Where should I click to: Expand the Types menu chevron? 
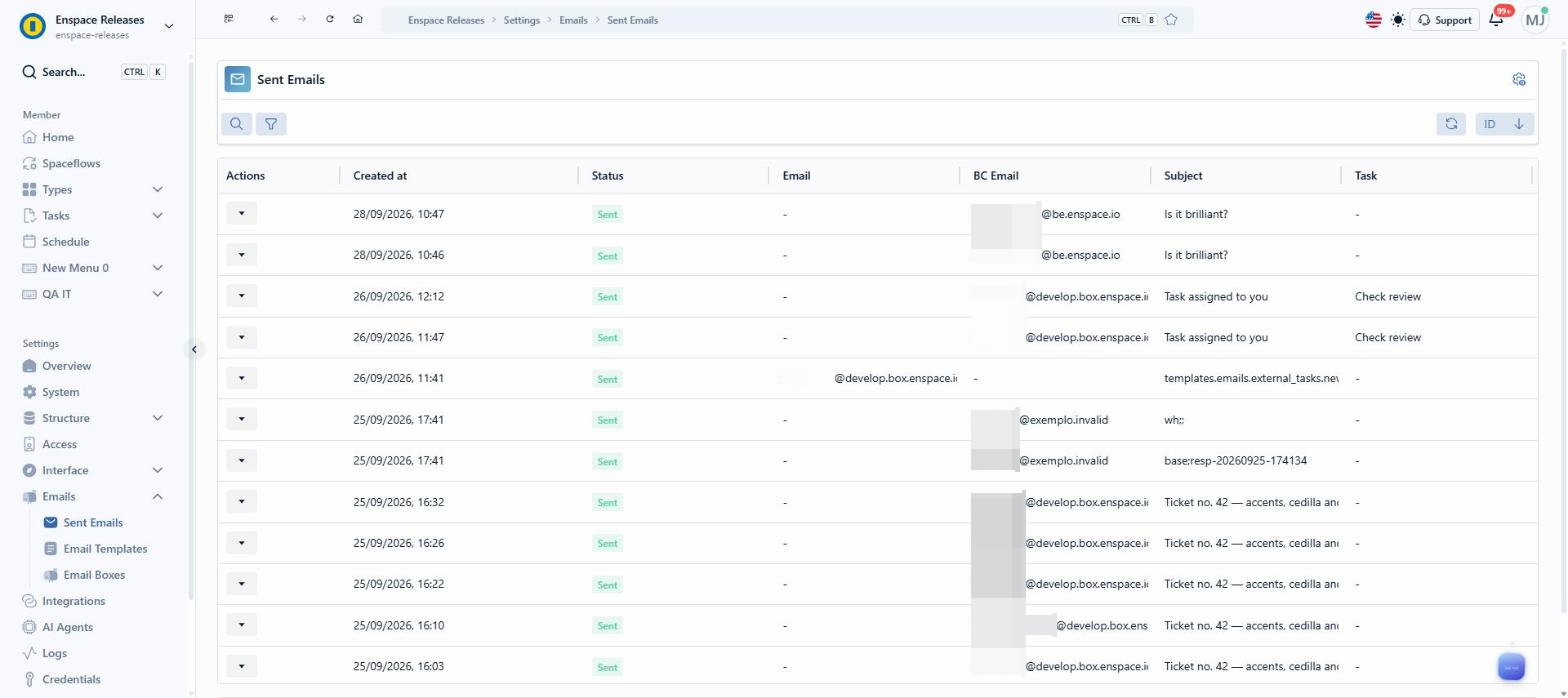click(158, 189)
